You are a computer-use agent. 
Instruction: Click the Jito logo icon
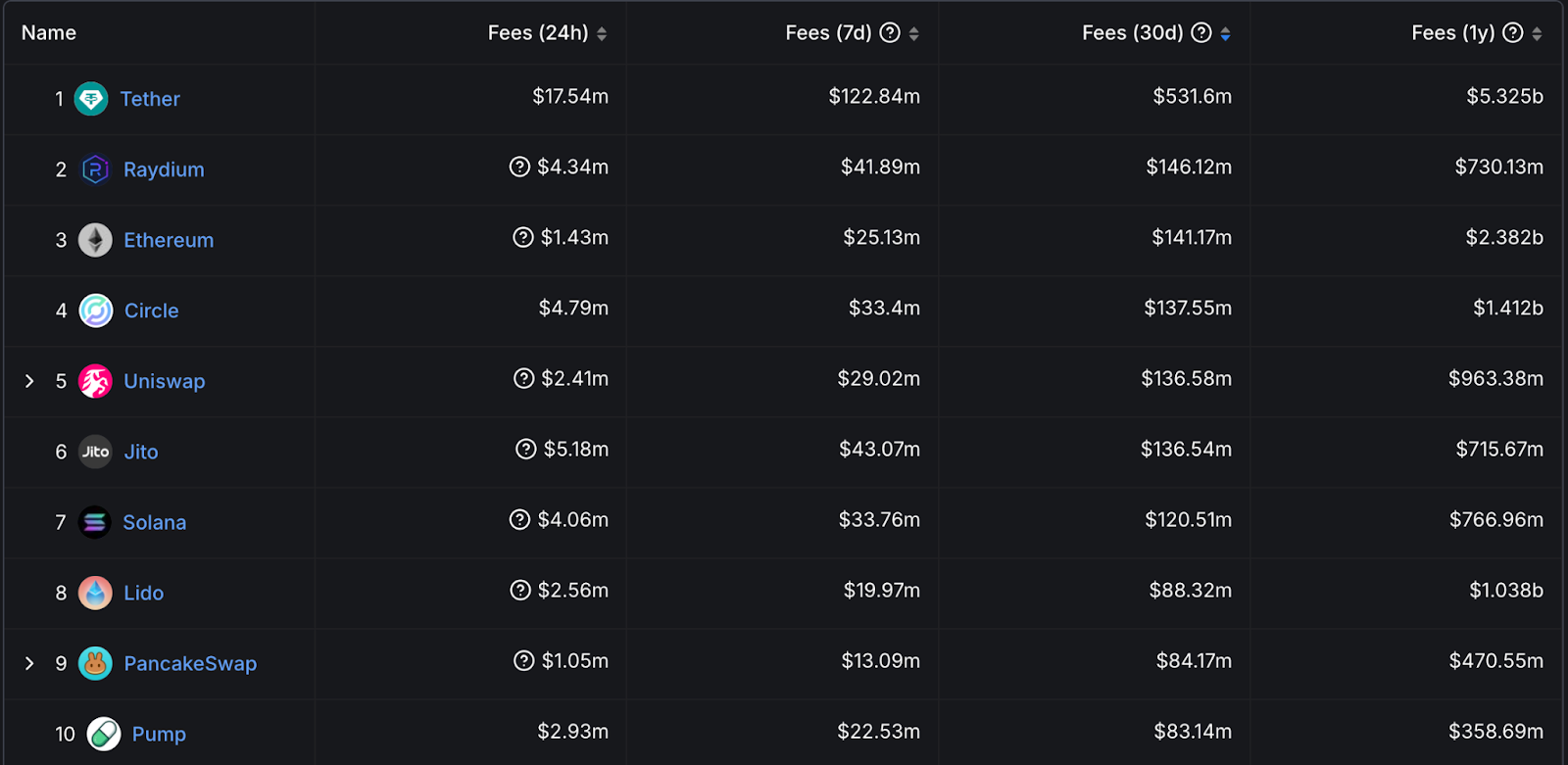click(x=95, y=452)
